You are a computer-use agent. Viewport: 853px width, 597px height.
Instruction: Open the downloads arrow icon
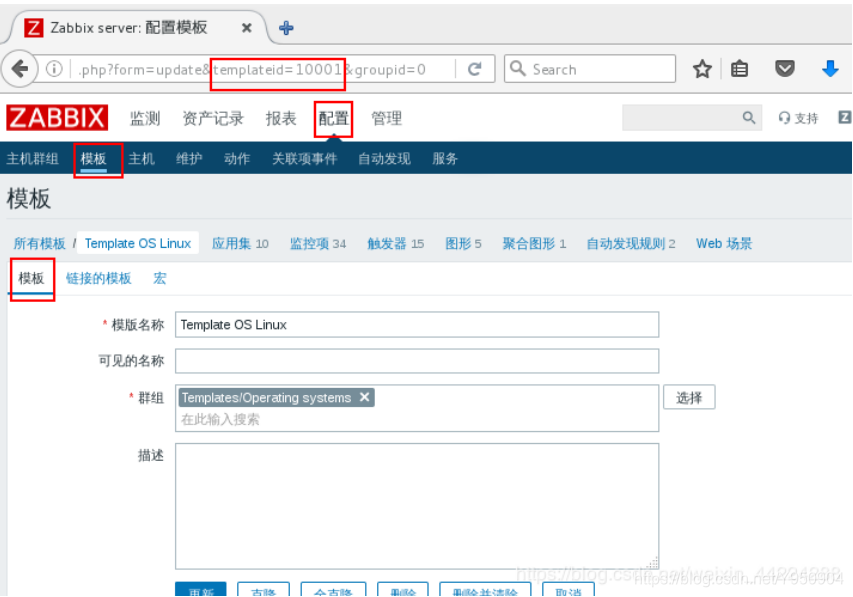coord(830,69)
